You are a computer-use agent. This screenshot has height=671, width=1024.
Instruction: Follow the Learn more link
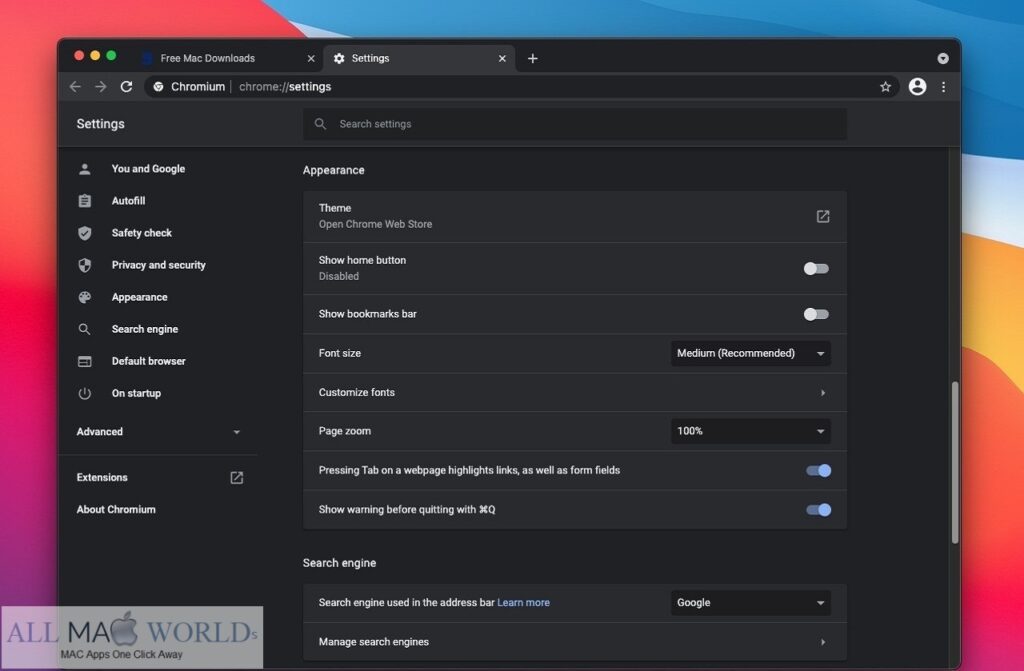(x=523, y=602)
